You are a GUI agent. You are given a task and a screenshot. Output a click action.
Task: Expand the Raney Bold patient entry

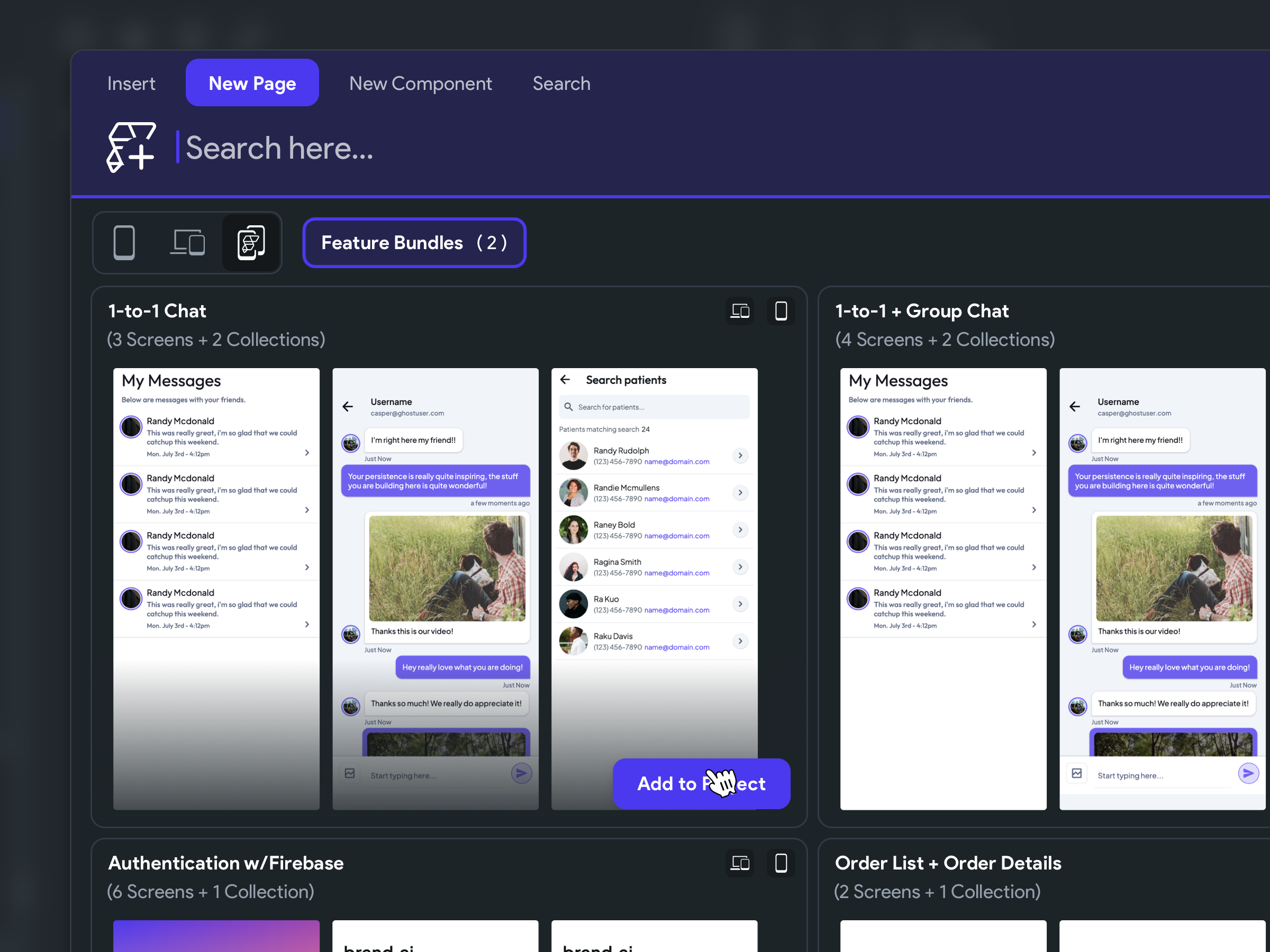[x=740, y=529]
